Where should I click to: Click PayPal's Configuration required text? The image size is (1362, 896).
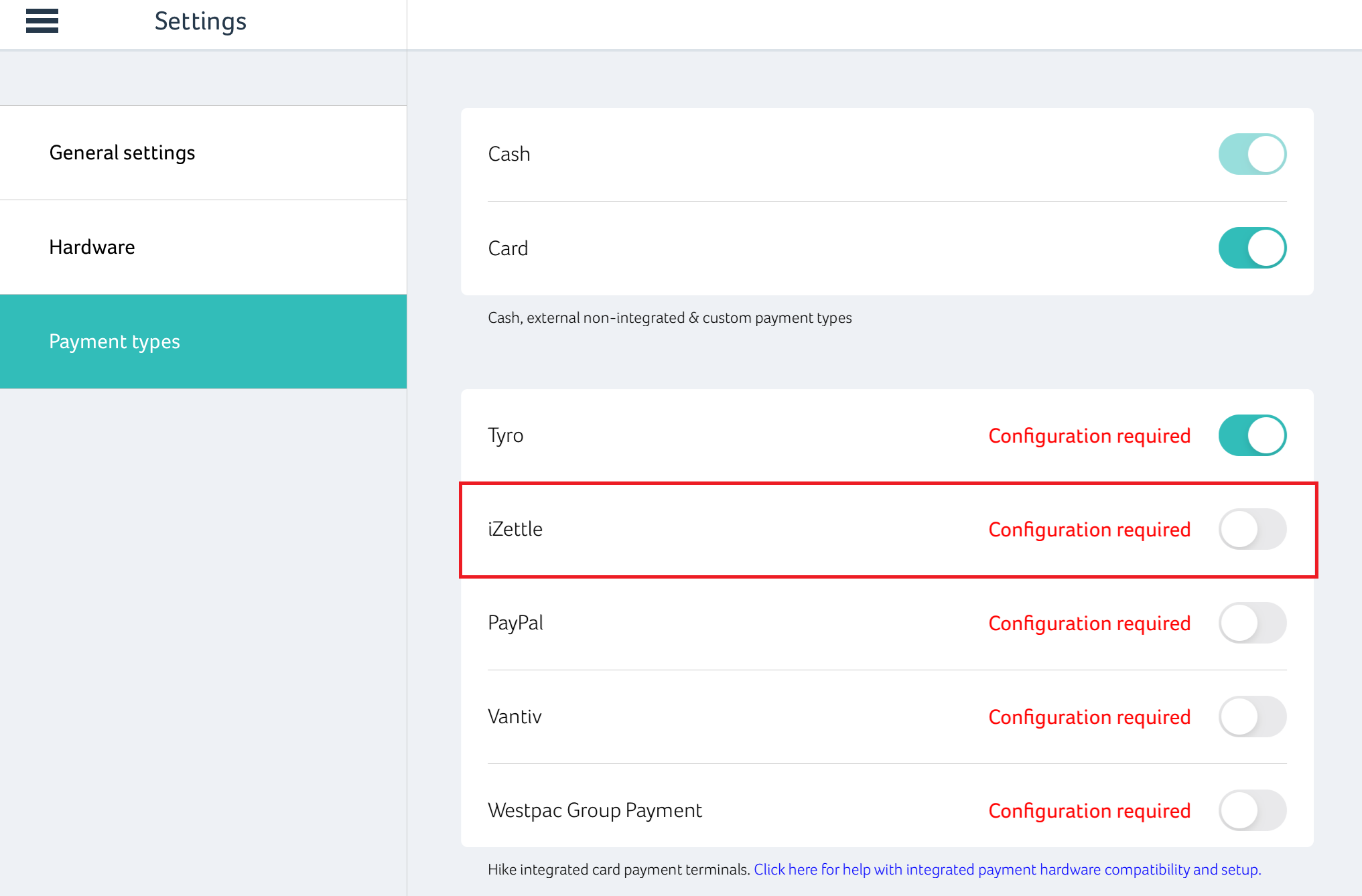pos(1089,623)
